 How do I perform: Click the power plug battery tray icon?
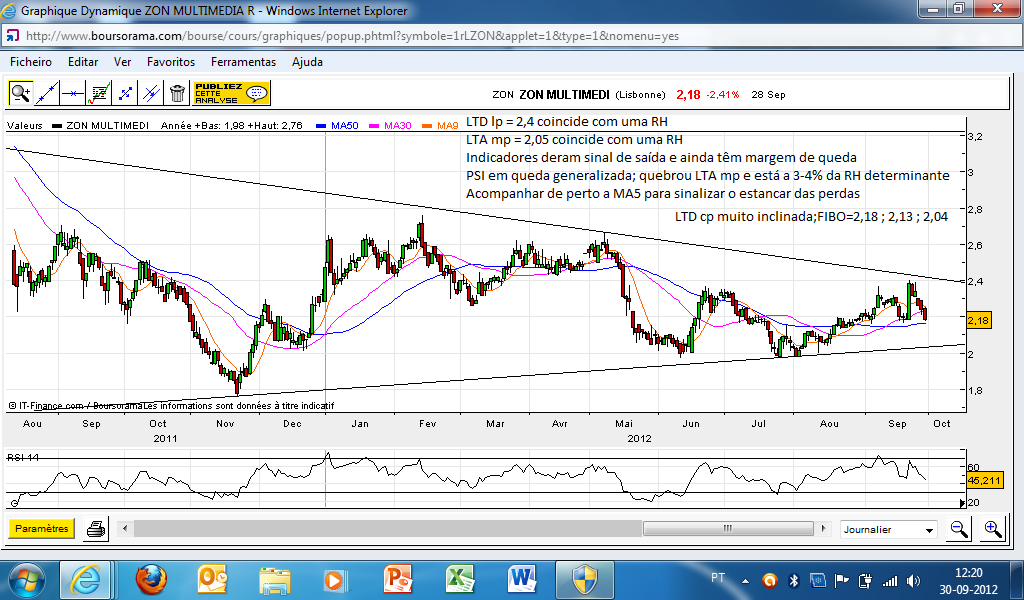(865, 580)
